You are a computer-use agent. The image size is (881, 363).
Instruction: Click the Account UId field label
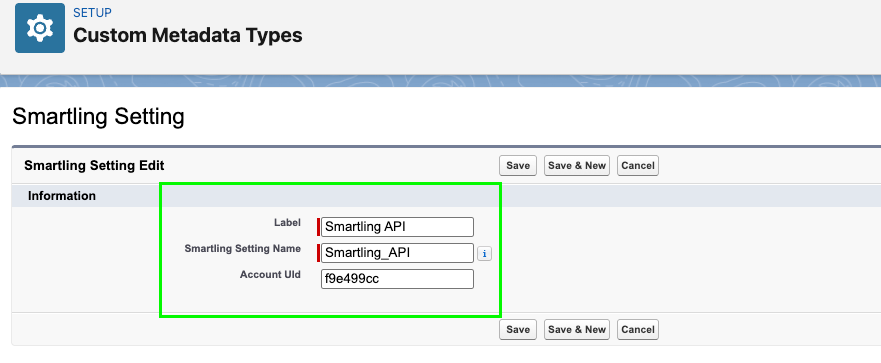pyautogui.click(x=270, y=275)
